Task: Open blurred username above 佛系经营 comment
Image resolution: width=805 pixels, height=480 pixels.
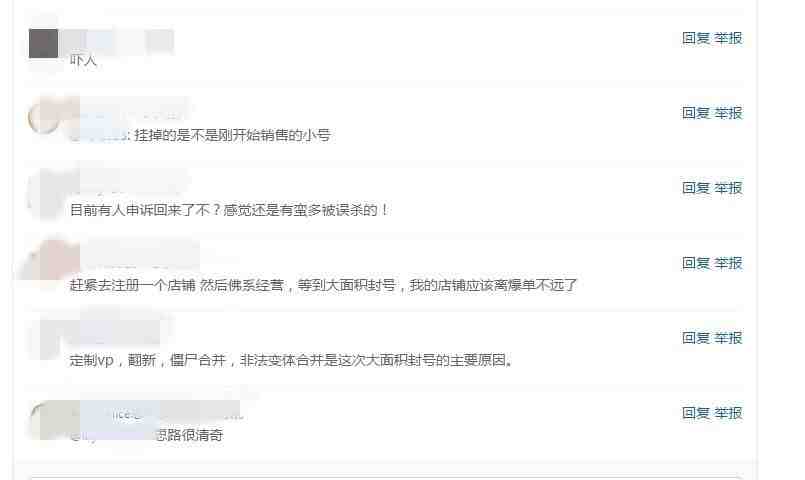Action: (139, 257)
